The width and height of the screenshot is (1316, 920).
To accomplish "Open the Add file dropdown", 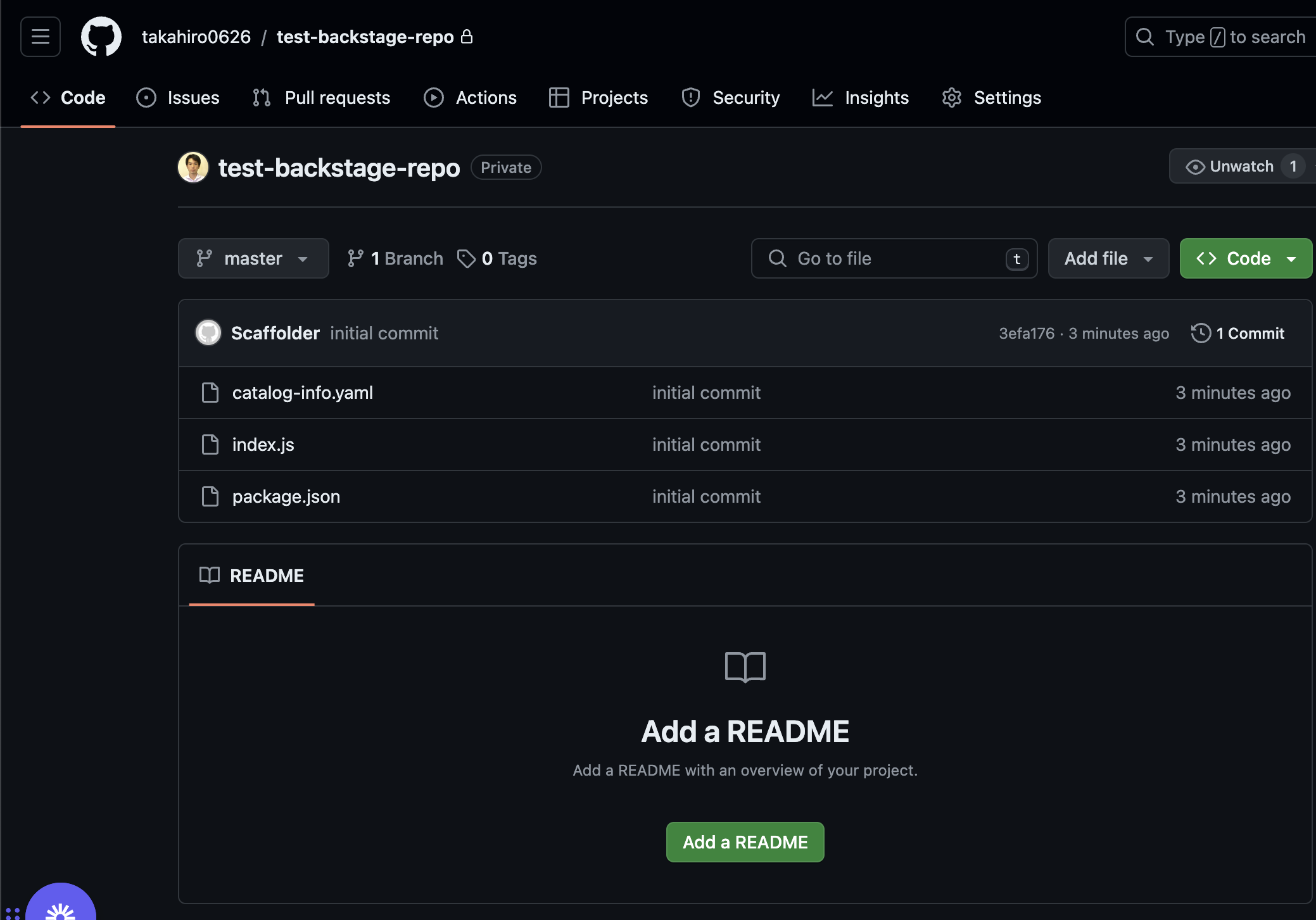I will point(1108,258).
